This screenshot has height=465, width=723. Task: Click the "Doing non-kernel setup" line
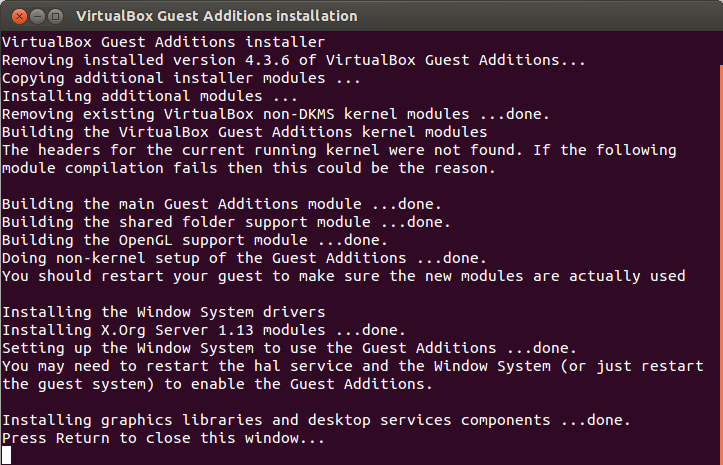coord(244,258)
